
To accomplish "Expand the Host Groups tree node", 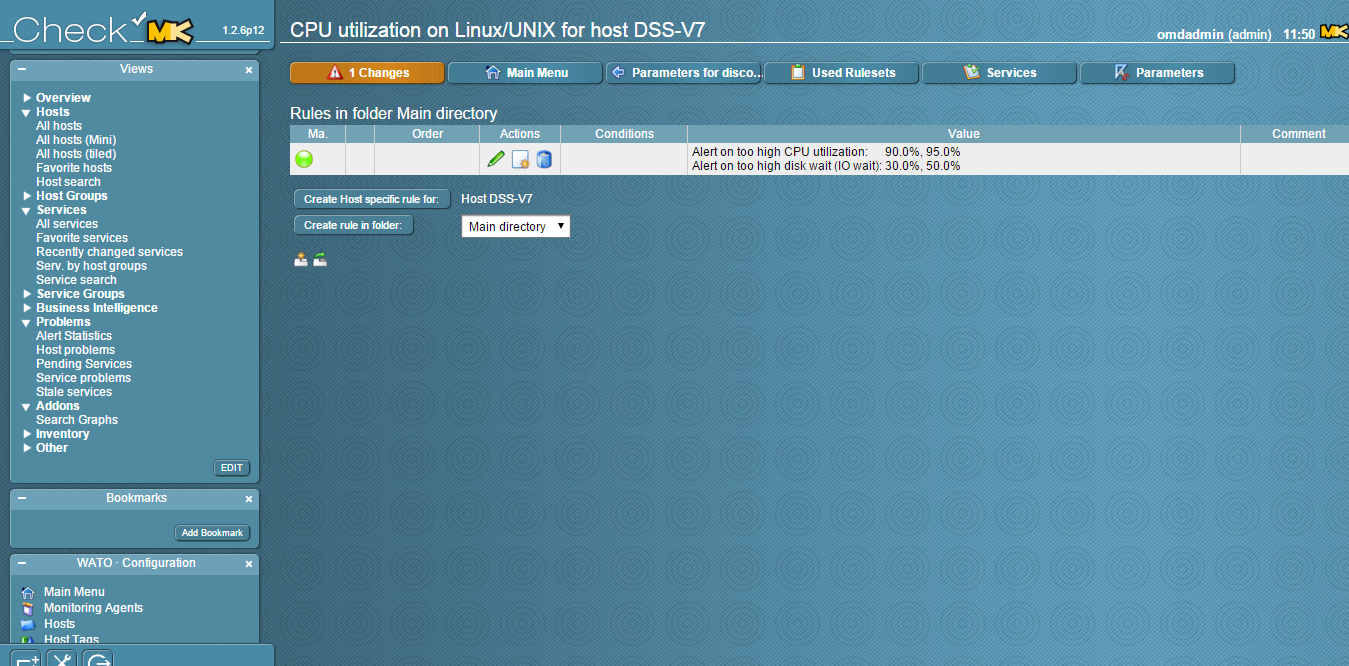I will pos(27,196).
